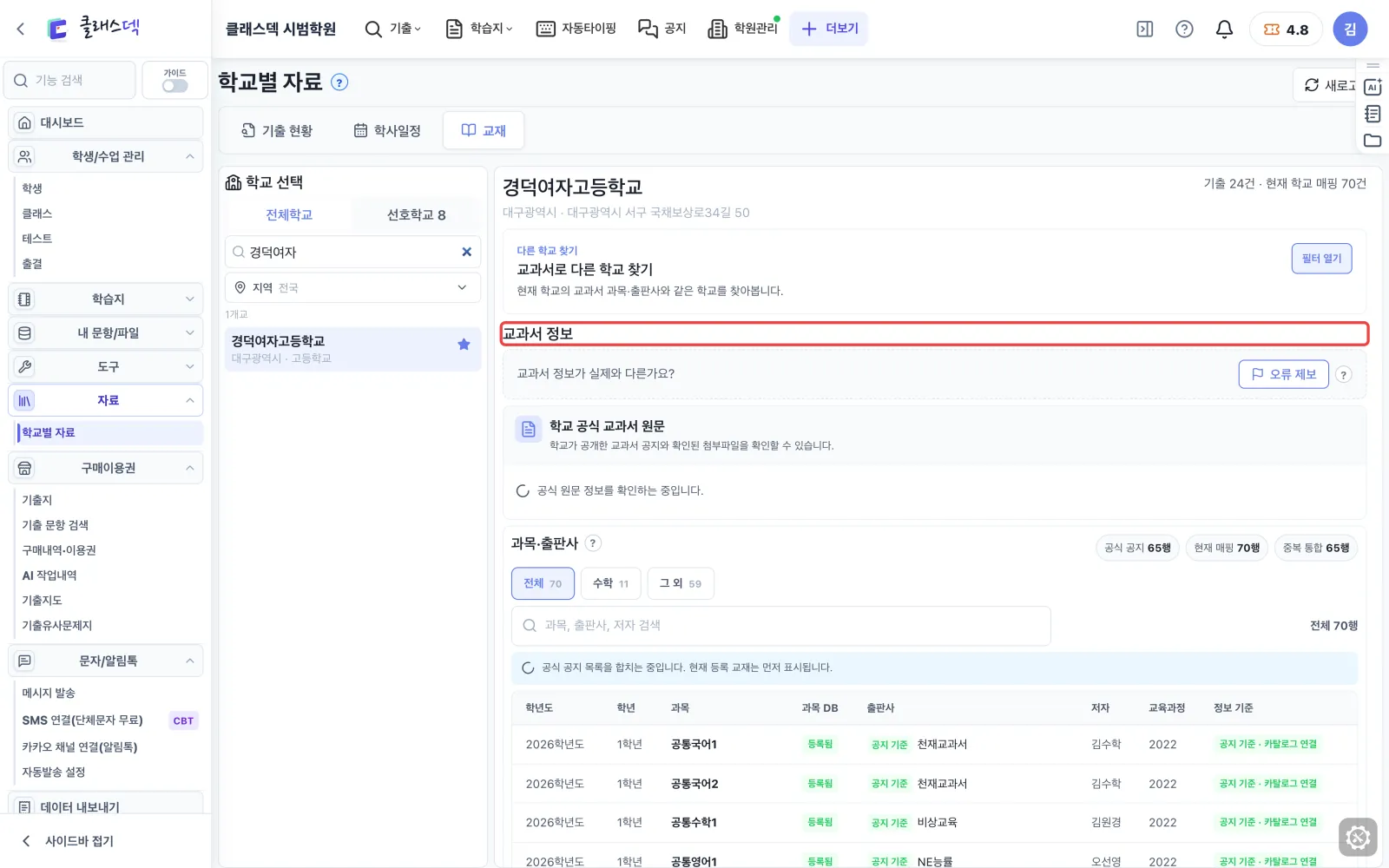This screenshot has width=1389, height=868.
Task: Open the 4.8 ticket credits badge
Action: point(1286,29)
